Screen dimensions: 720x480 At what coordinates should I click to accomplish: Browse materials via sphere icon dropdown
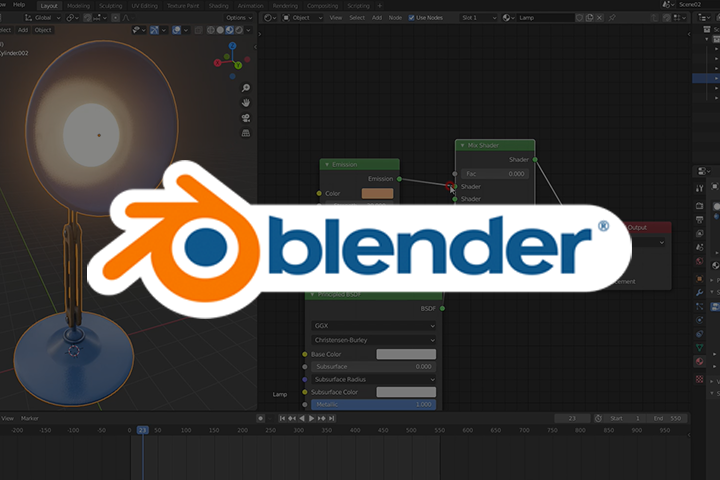(x=508, y=17)
